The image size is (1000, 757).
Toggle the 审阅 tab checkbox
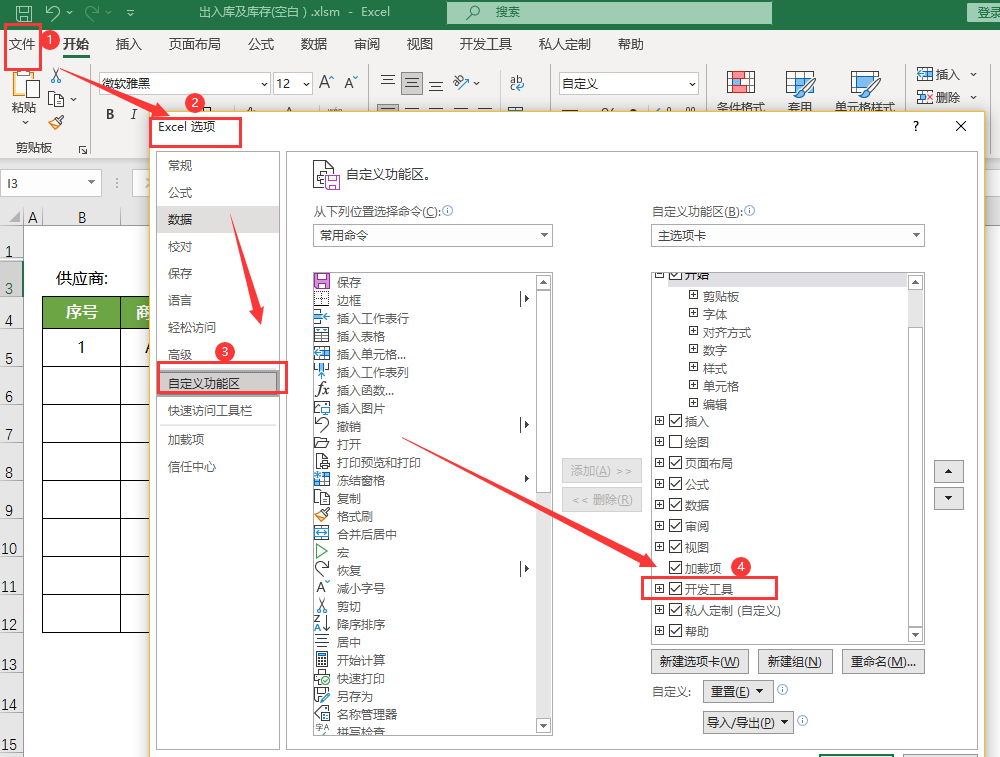click(676, 525)
